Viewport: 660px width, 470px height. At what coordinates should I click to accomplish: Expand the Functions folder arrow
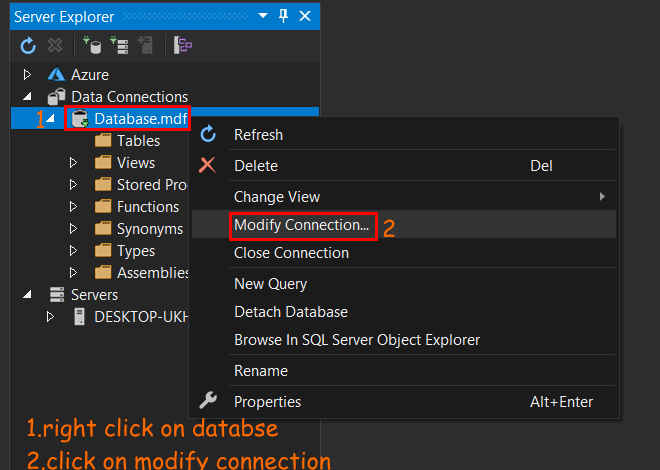tap(73, 207)
